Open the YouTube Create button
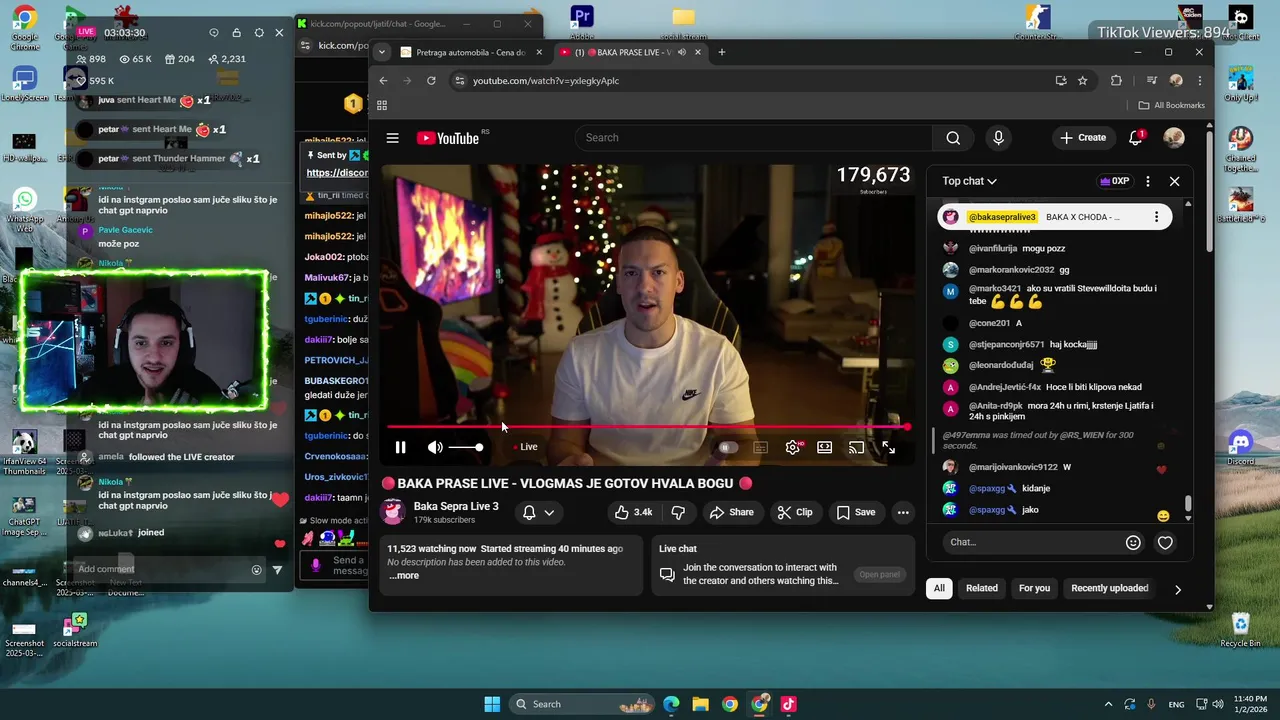 1083,138
